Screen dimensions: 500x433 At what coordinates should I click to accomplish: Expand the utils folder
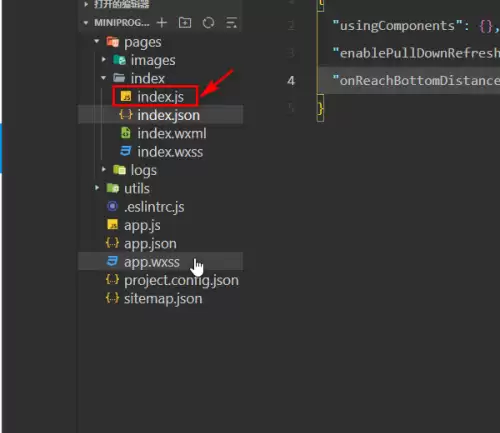tap(97, 188)
